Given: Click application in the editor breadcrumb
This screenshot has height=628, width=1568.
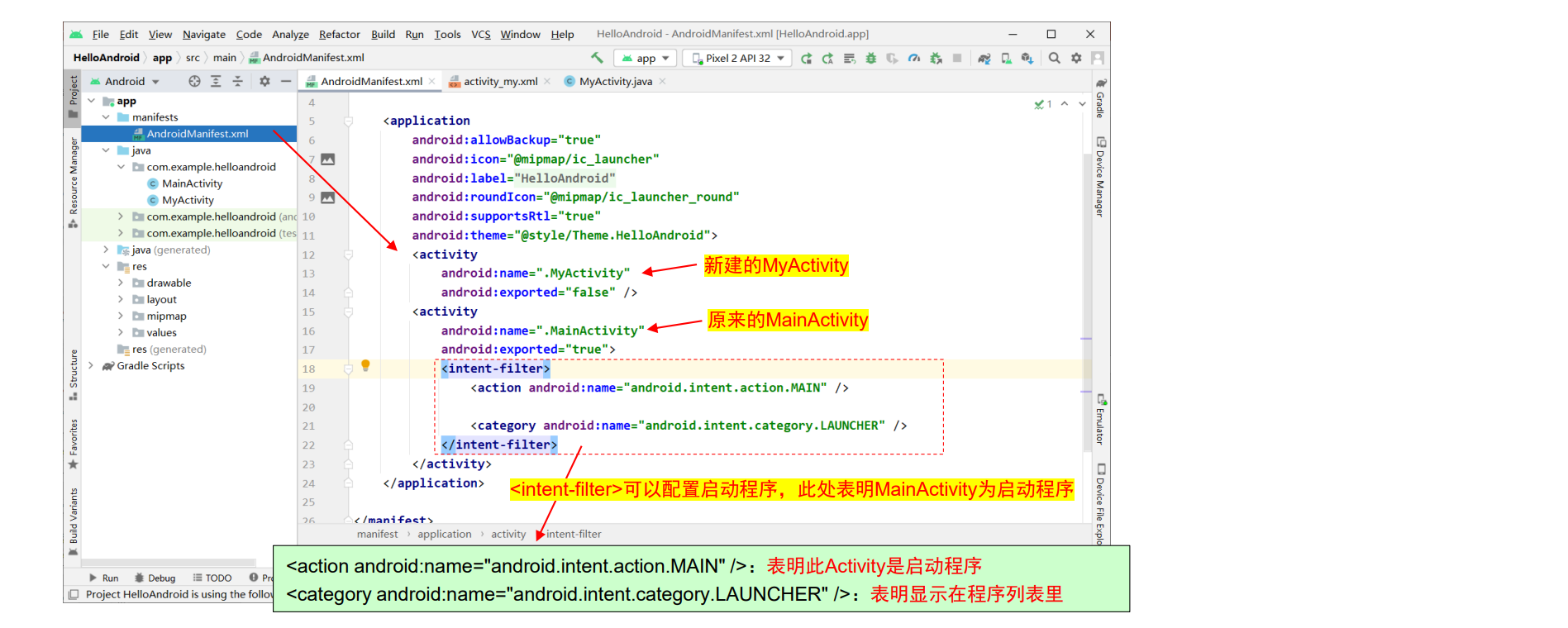Looking at the screenshot, I should [445, 535].
